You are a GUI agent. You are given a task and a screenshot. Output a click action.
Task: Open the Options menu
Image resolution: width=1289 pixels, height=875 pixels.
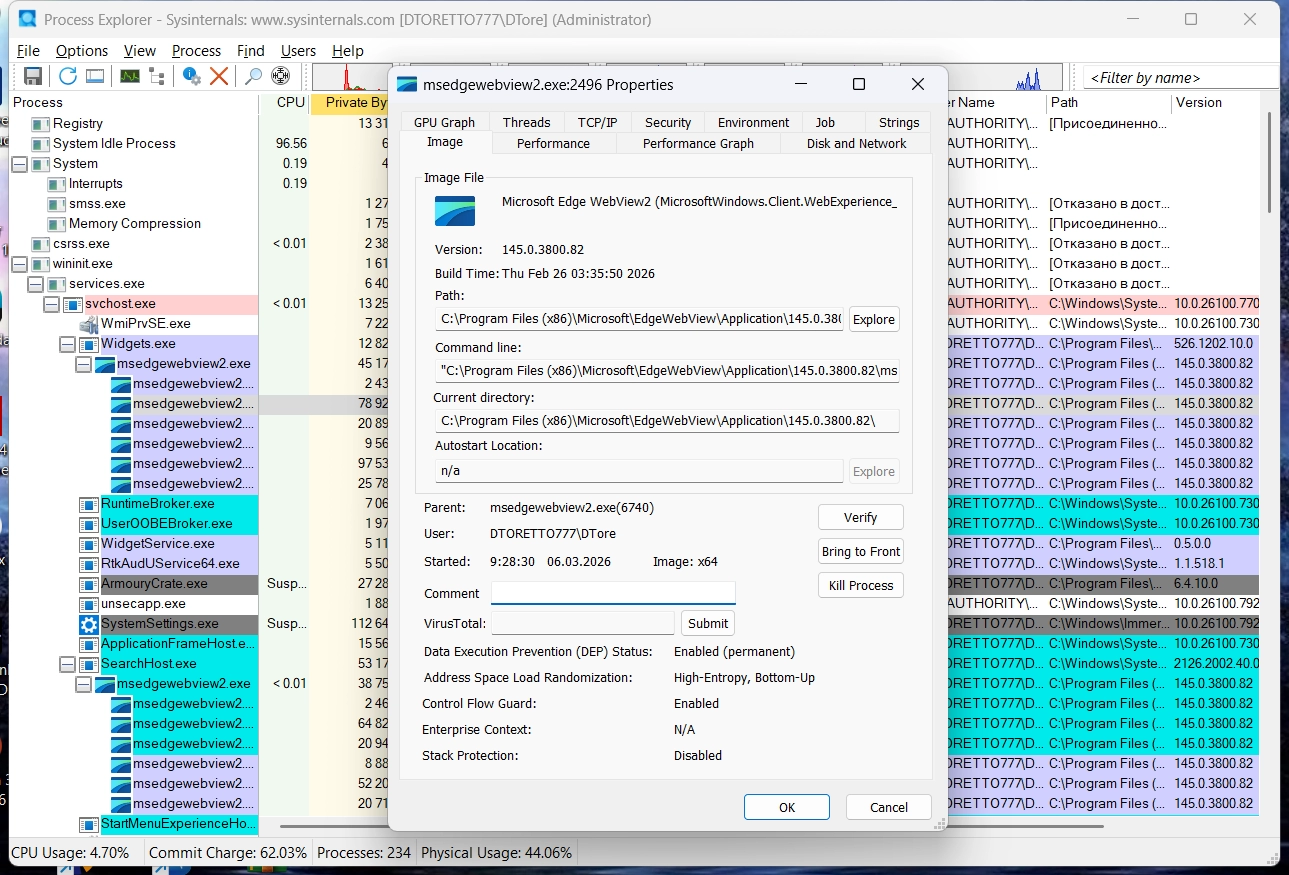81,51
